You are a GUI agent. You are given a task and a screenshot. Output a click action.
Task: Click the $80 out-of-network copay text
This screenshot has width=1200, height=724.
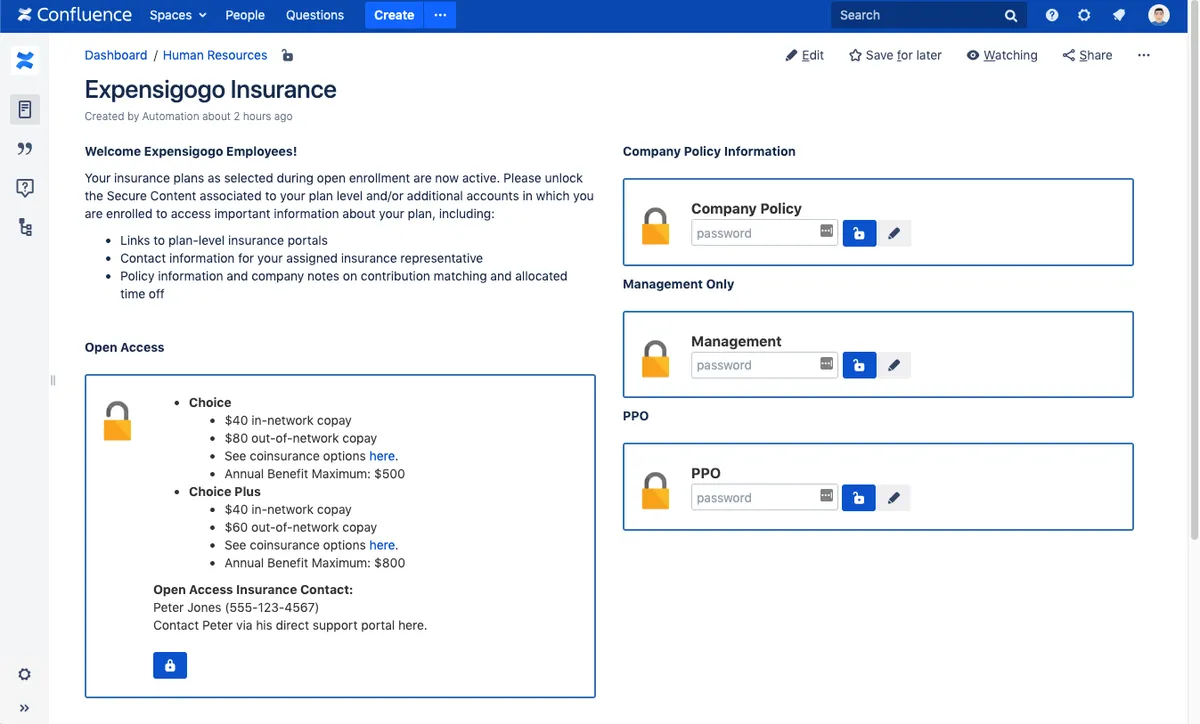(x=301, y=438)
